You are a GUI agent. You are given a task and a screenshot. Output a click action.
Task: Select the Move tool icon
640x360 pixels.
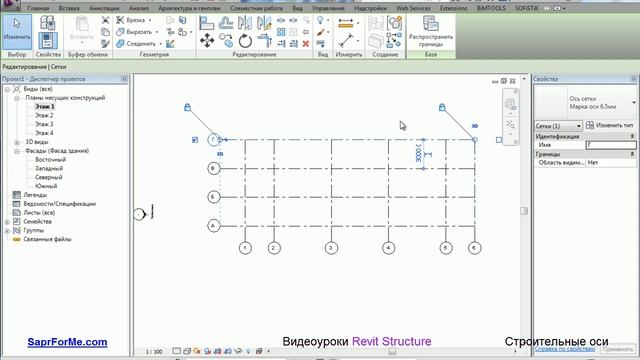coord(207,41)
